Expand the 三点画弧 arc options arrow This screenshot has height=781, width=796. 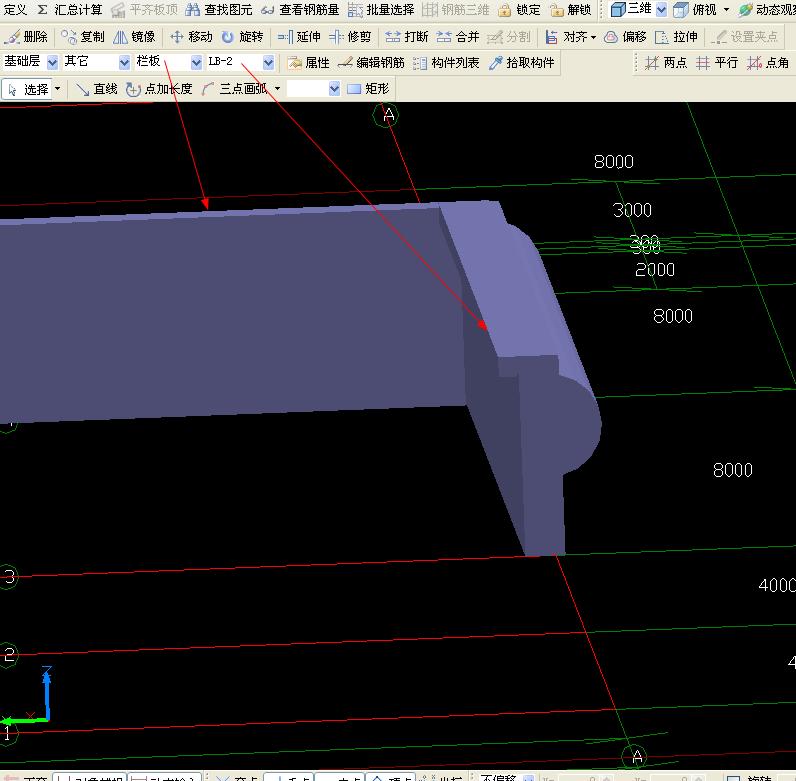pos(277,89)
